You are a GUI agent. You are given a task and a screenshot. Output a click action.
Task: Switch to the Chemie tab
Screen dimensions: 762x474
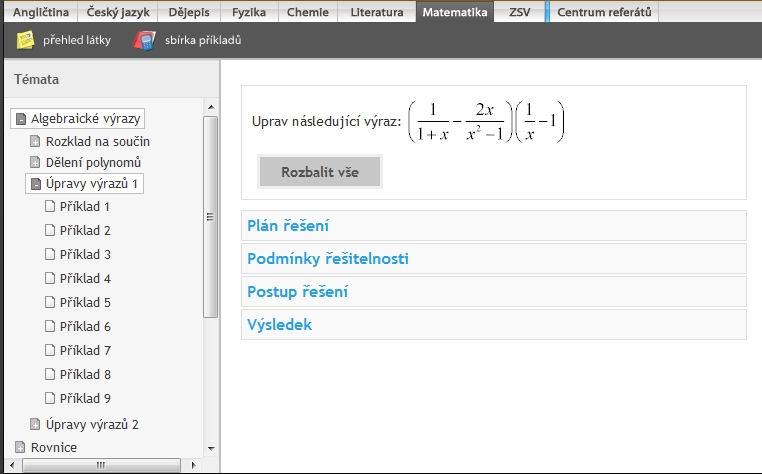[308, 12]
